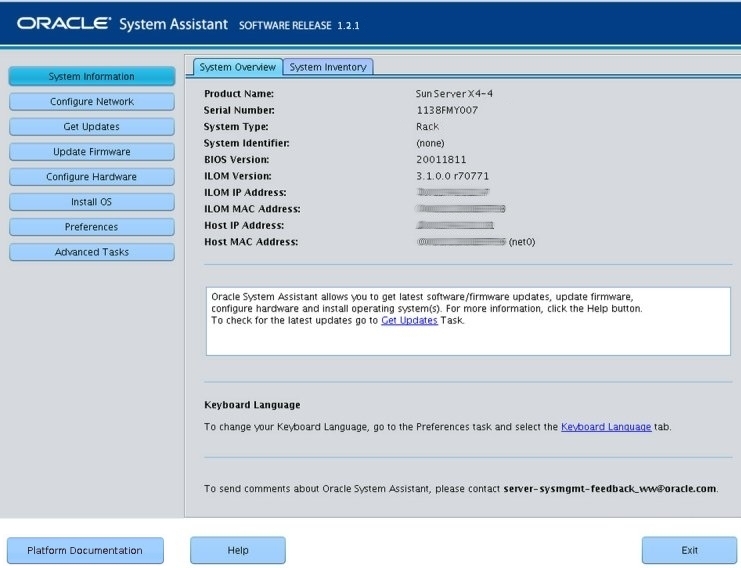Start the Install OS task
Screen dimensions: 741x568
[92, 202]
